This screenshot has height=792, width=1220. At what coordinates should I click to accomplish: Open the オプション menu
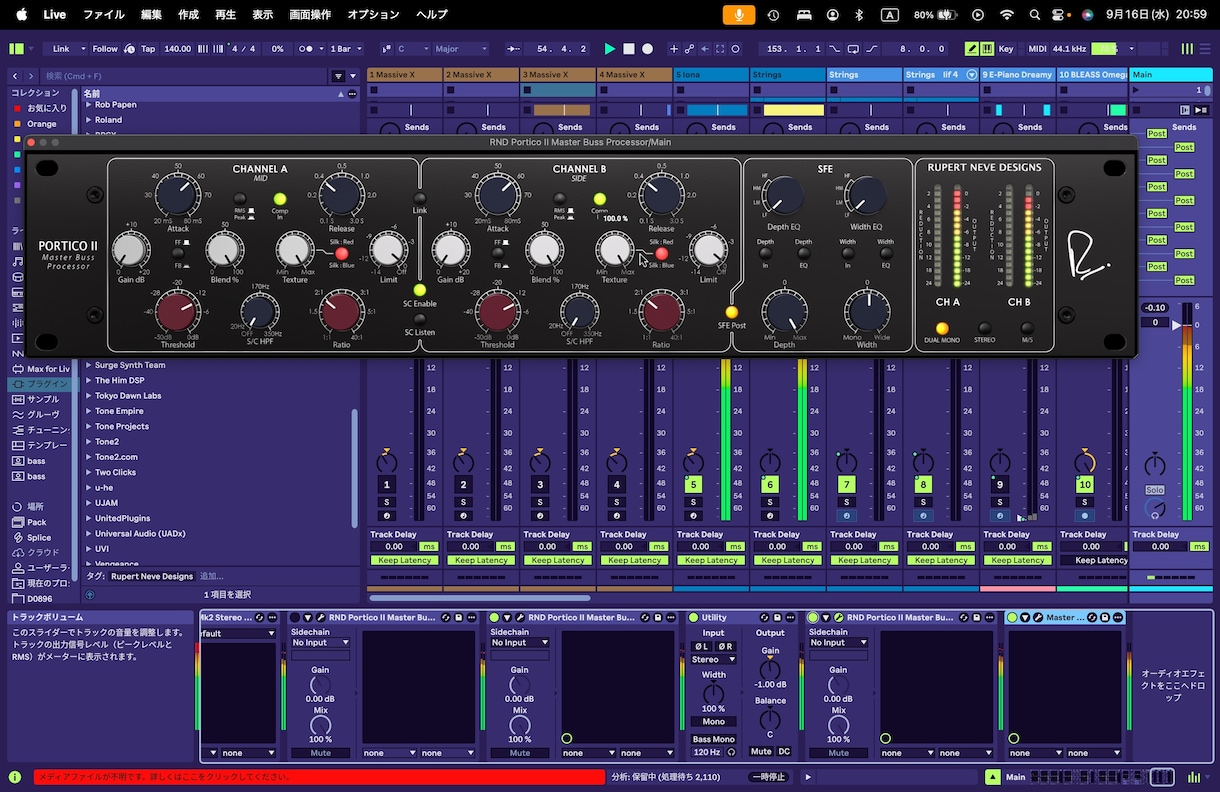373,14
